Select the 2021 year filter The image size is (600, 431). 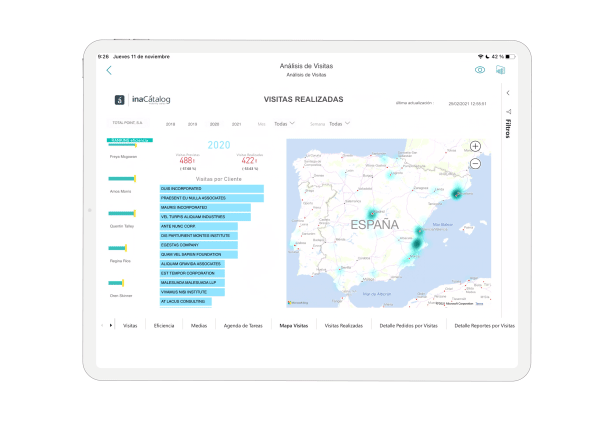[236, 125]
